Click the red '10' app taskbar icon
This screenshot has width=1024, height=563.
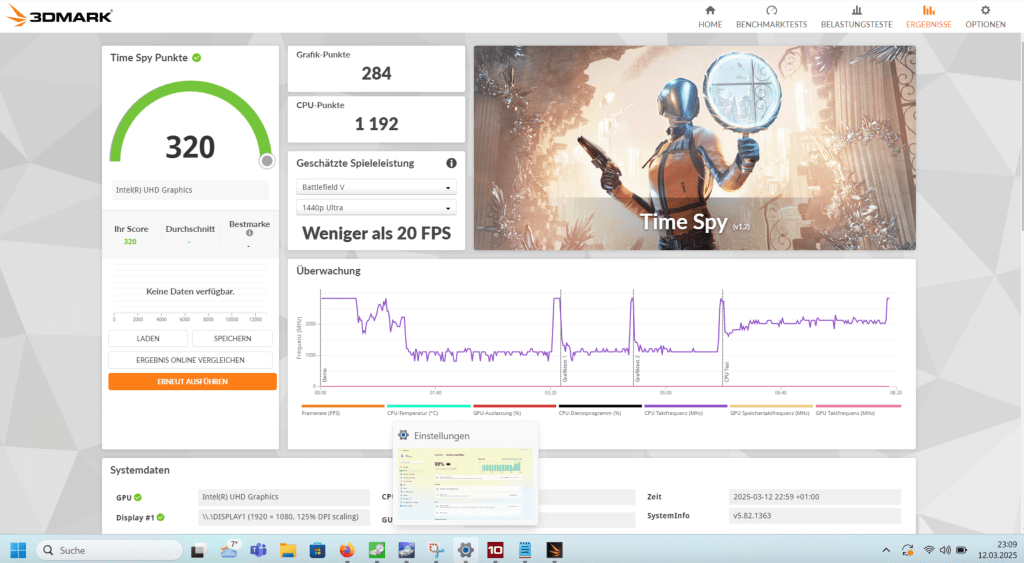coord(495,550)
